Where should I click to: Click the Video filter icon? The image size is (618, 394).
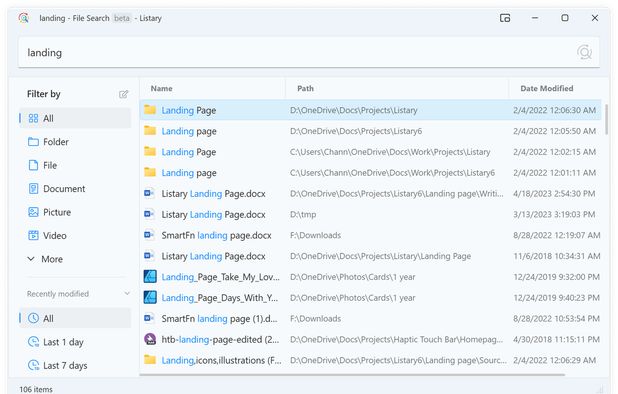pos(34,236)
